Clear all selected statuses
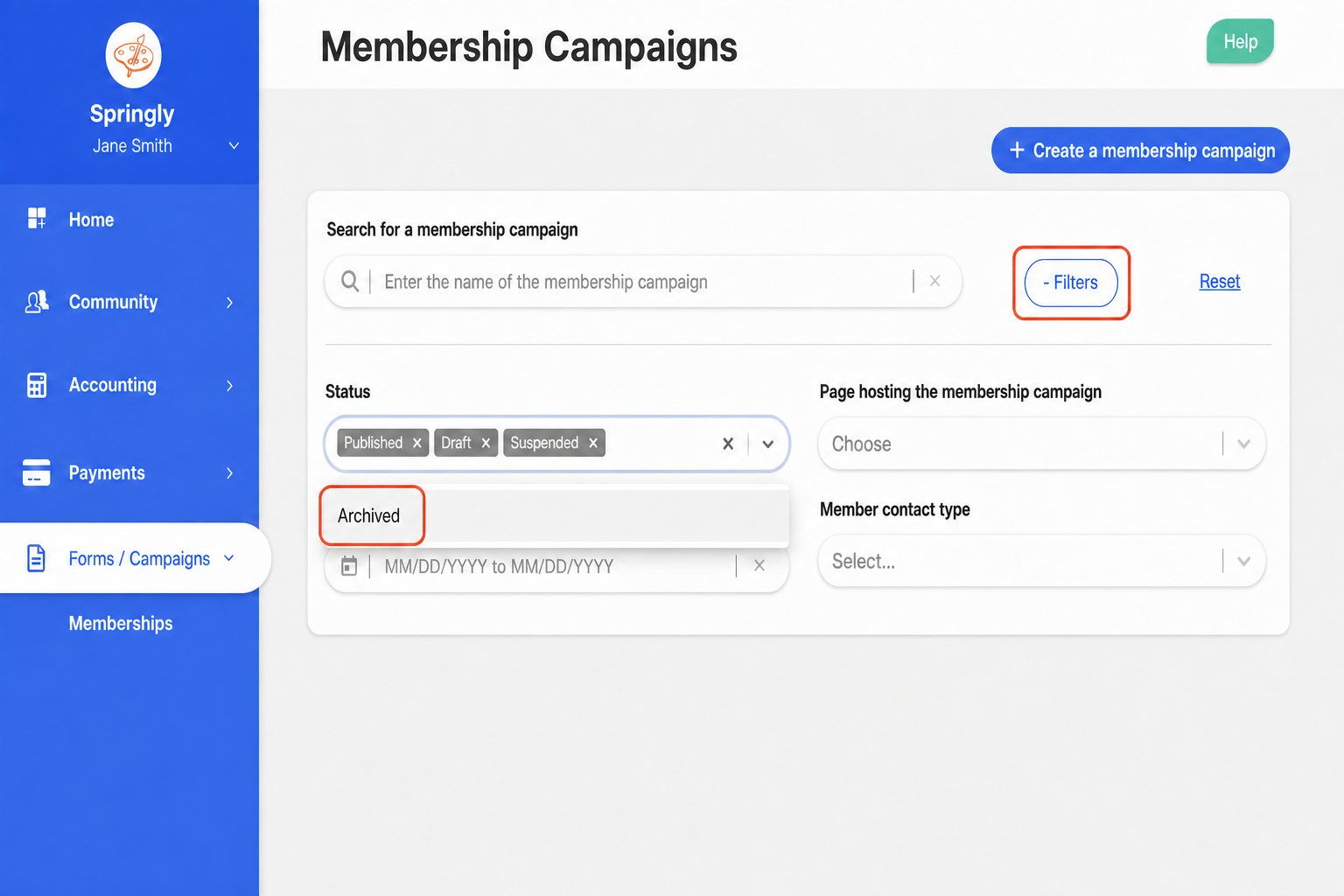This screenshot has height=896, width=1344. 728,444
